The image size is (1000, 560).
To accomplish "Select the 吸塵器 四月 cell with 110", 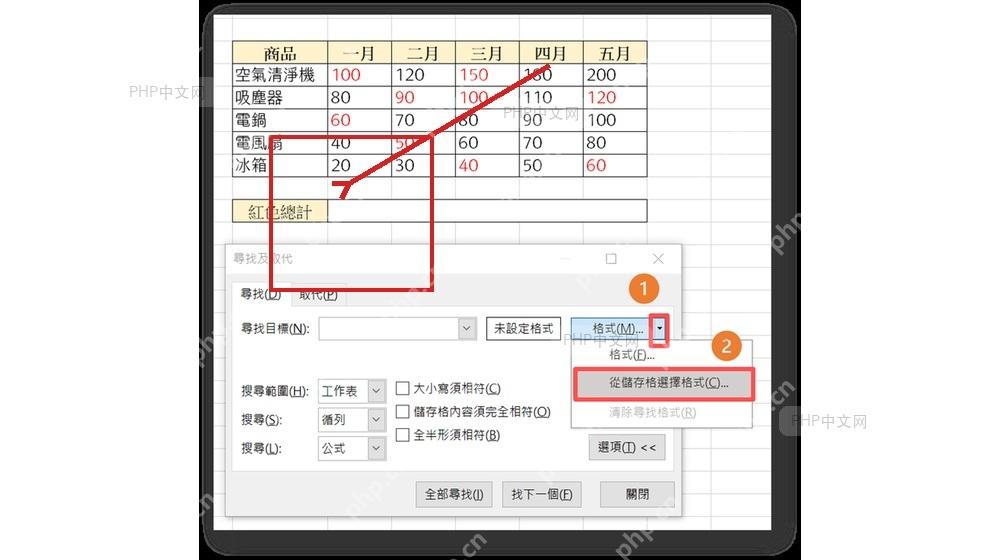I will 551,97.
